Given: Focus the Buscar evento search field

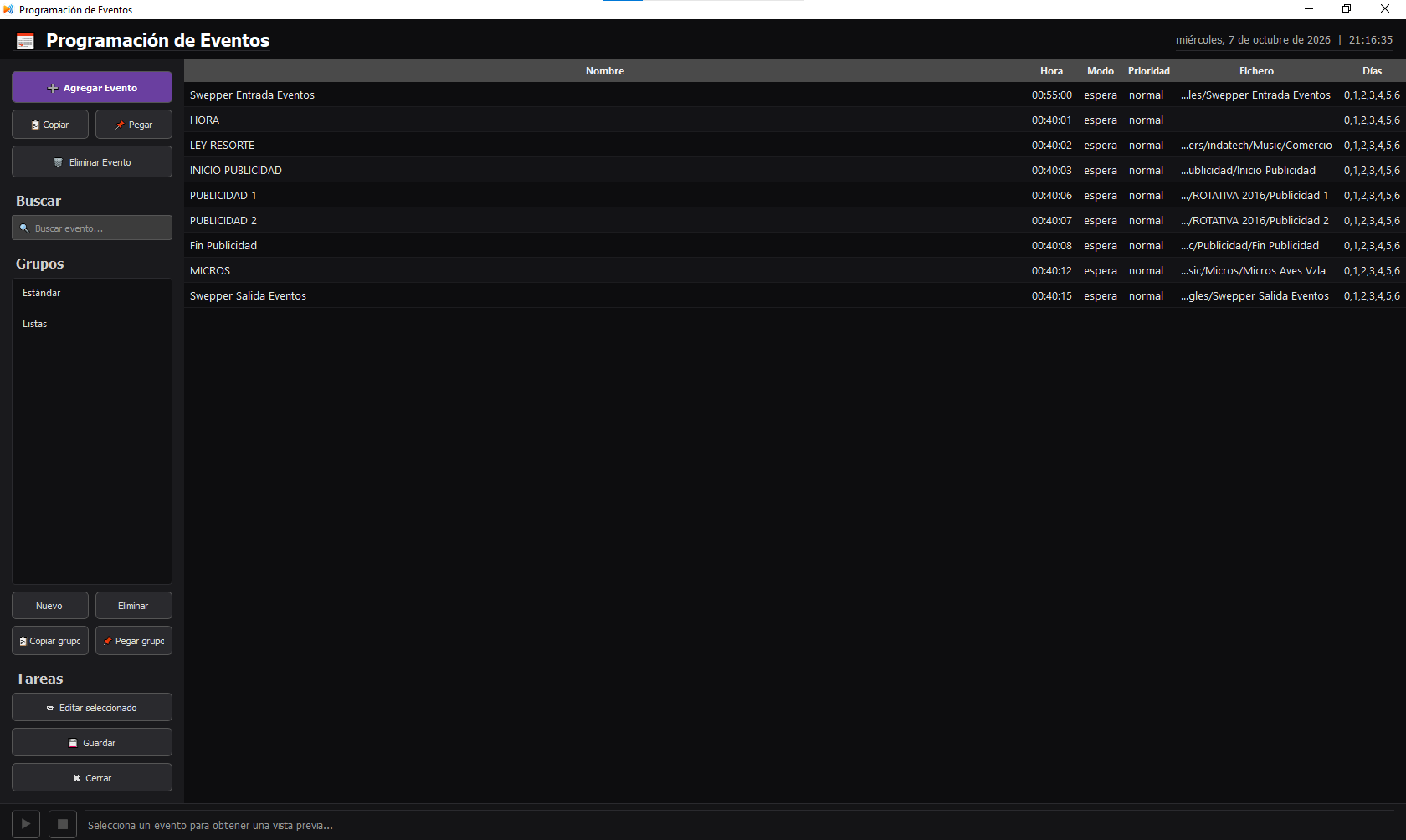Looking at the screenshot, I should pyautogui.click(x=92, y=228).
